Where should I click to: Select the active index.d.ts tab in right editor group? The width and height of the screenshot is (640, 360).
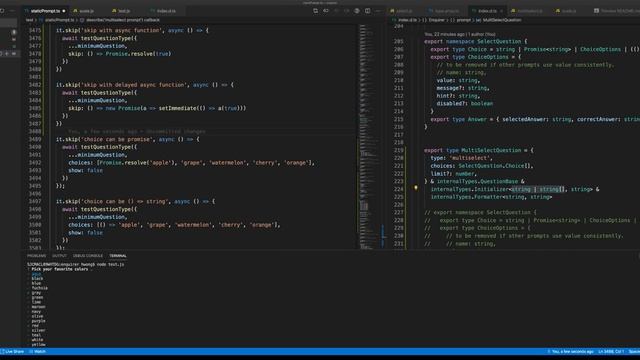[x=487, y=11]
